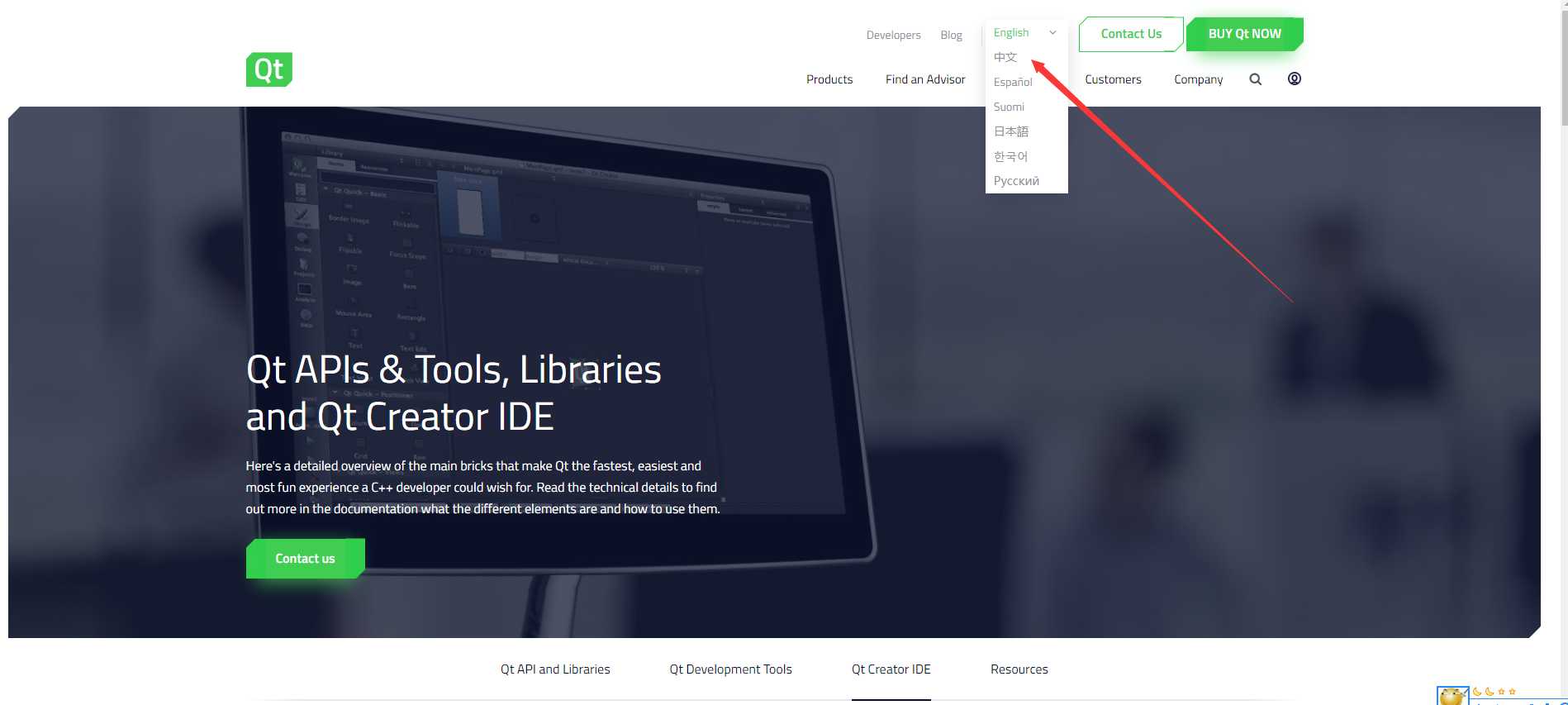The height and width of the screenshot is (705, 1568).
Task: Select 한국어 language option
Action: click(x=1010, y=156)
